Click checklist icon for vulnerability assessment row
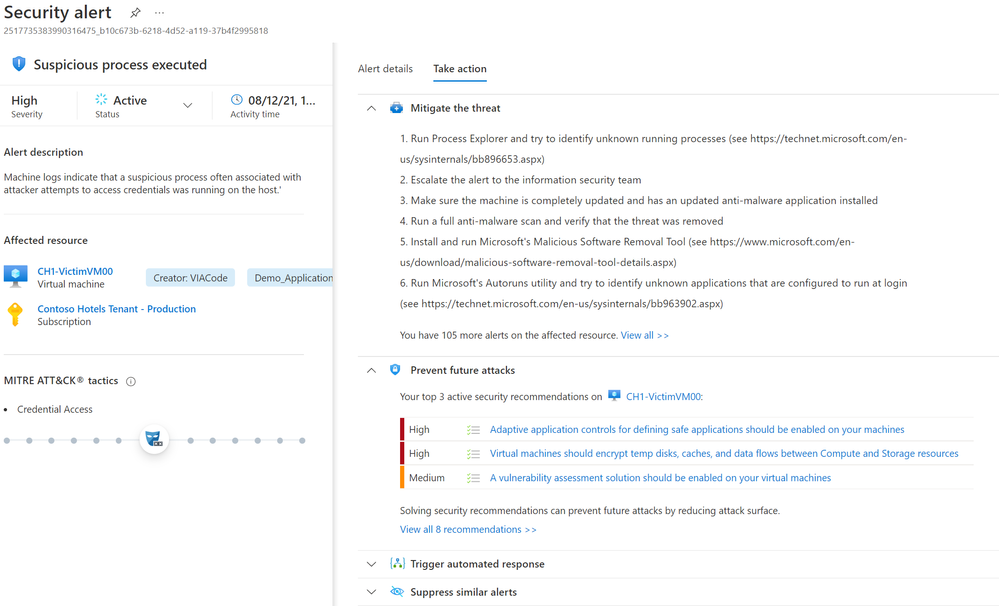 coord(473,478)
